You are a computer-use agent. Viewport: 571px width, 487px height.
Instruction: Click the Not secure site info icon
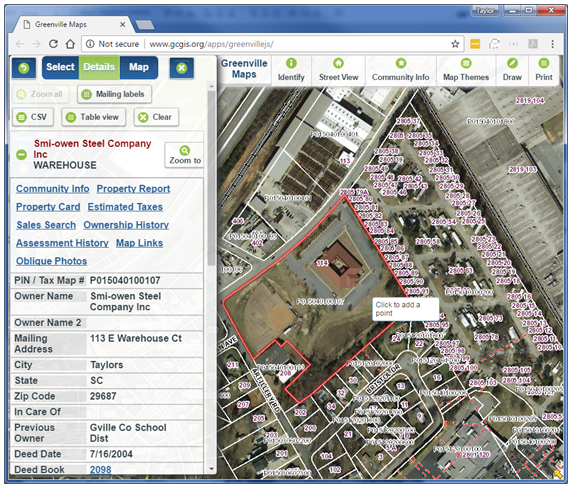click(x=90, y=44)
